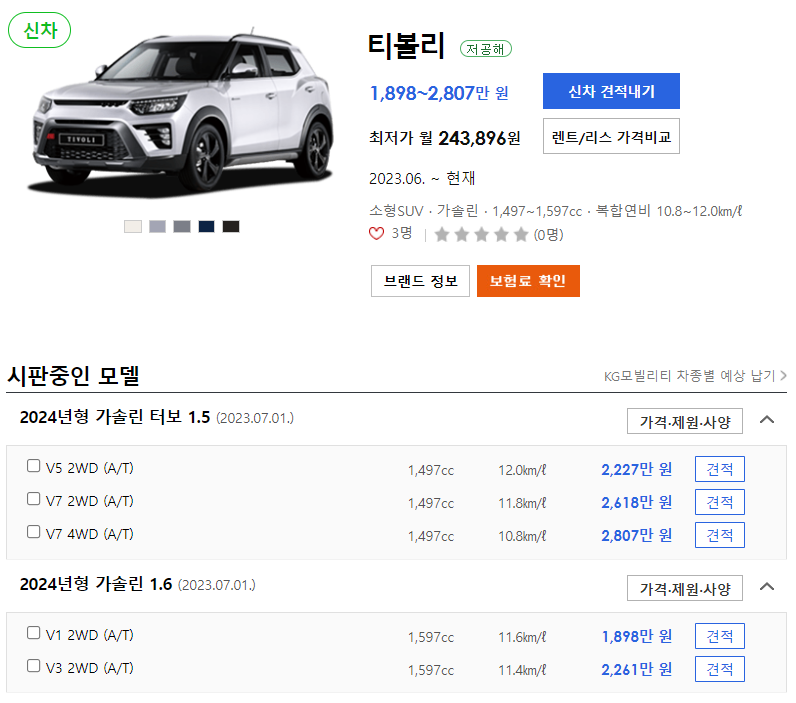Click the 2024년형 가솔린 터보 1.5 heading
The image size is (796, 703).
click(x=115, y=417)
